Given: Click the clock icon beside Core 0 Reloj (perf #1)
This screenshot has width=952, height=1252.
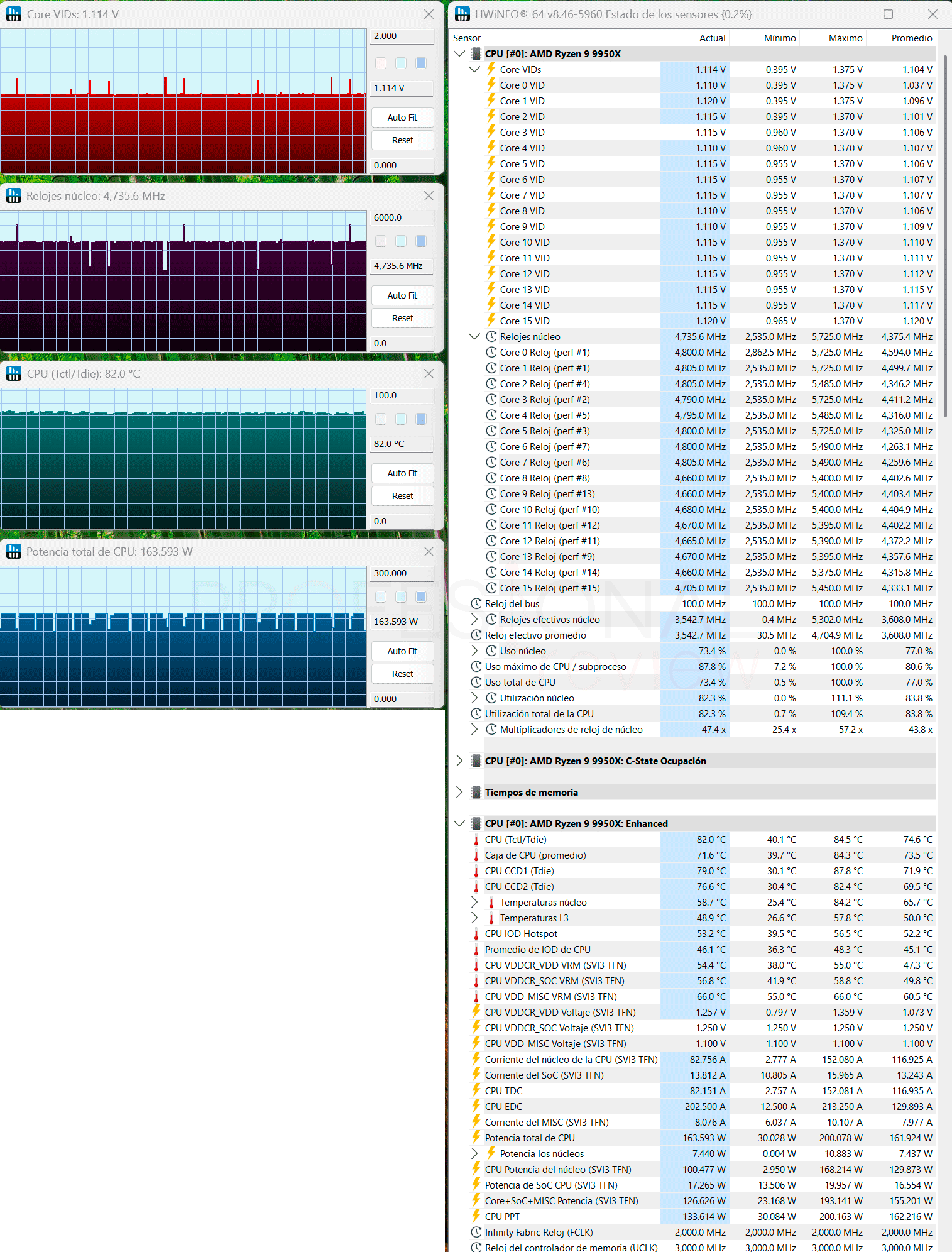Looking at the screenshot, I should (491, 353).
